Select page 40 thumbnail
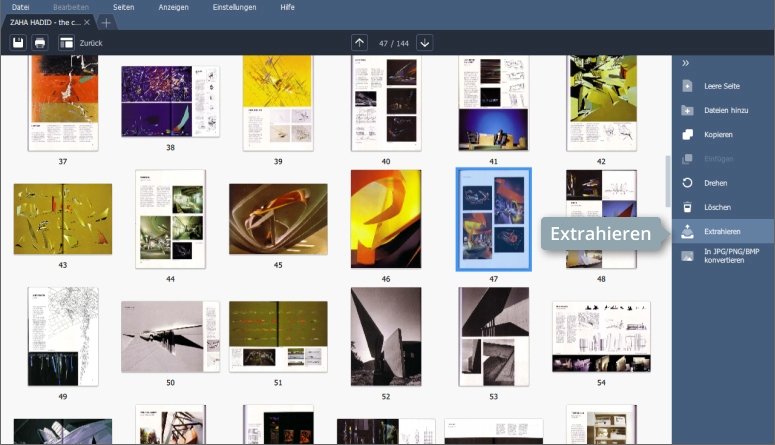 click(386, 103)
